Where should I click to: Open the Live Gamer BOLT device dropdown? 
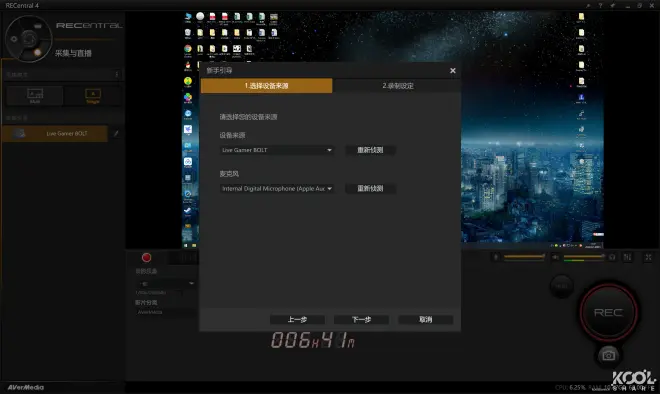tap(277, 150)
